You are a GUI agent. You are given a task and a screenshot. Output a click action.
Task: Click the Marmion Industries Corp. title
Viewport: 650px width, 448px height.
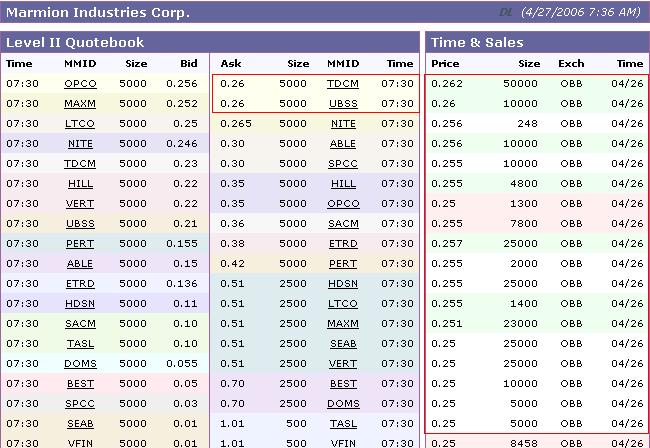pyautogui.click(x=98, y=12)
